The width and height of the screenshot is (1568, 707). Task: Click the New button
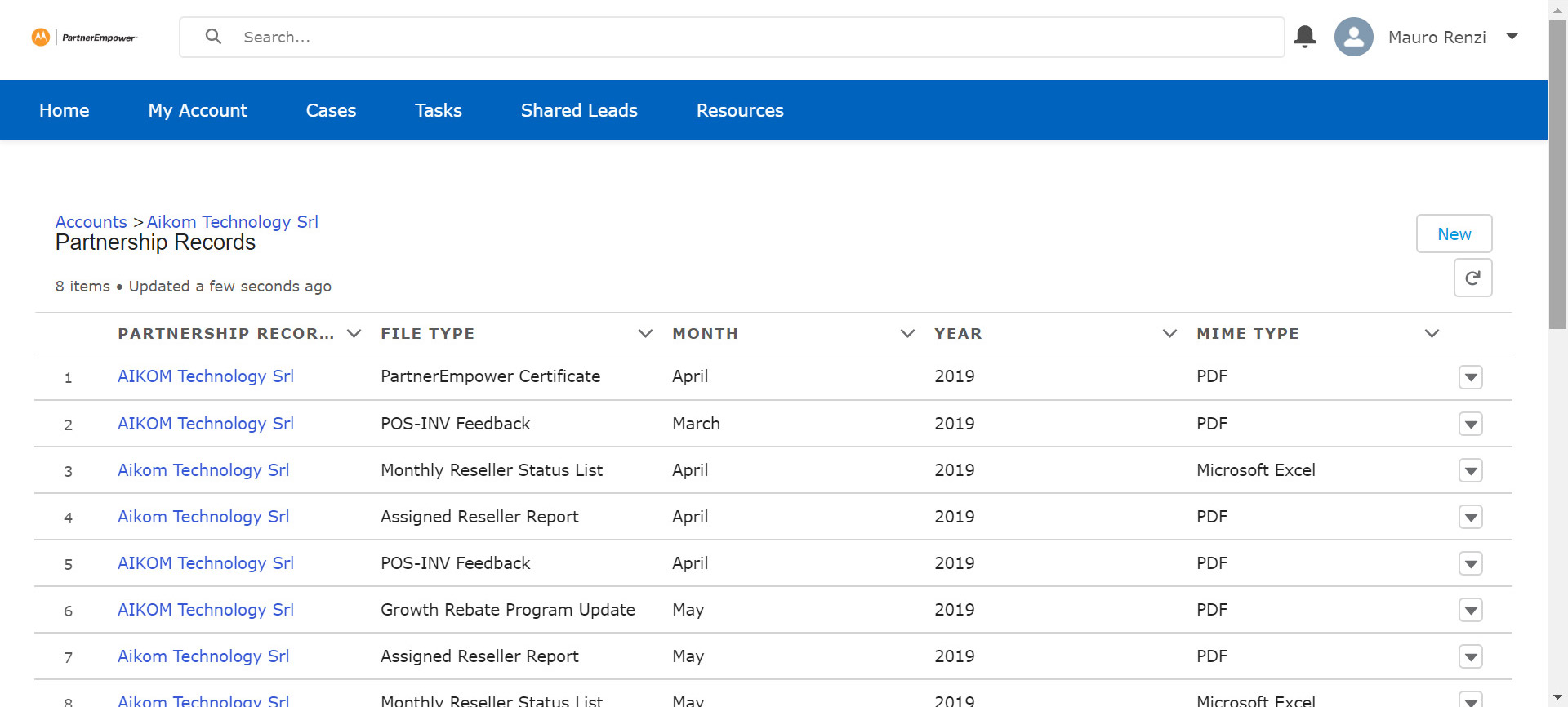(x=1454, y=233)
